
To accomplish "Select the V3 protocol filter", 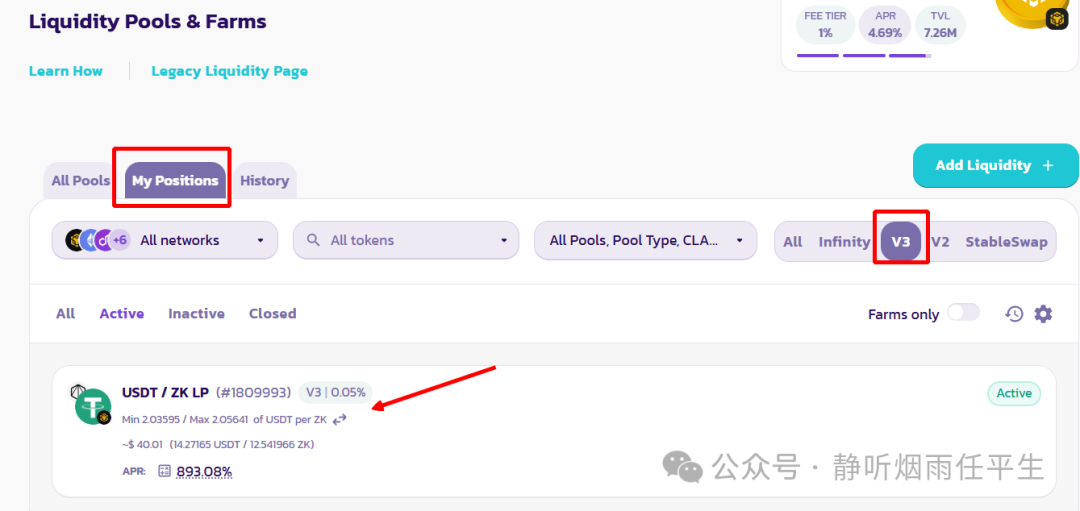I will [x=901, y=242].
